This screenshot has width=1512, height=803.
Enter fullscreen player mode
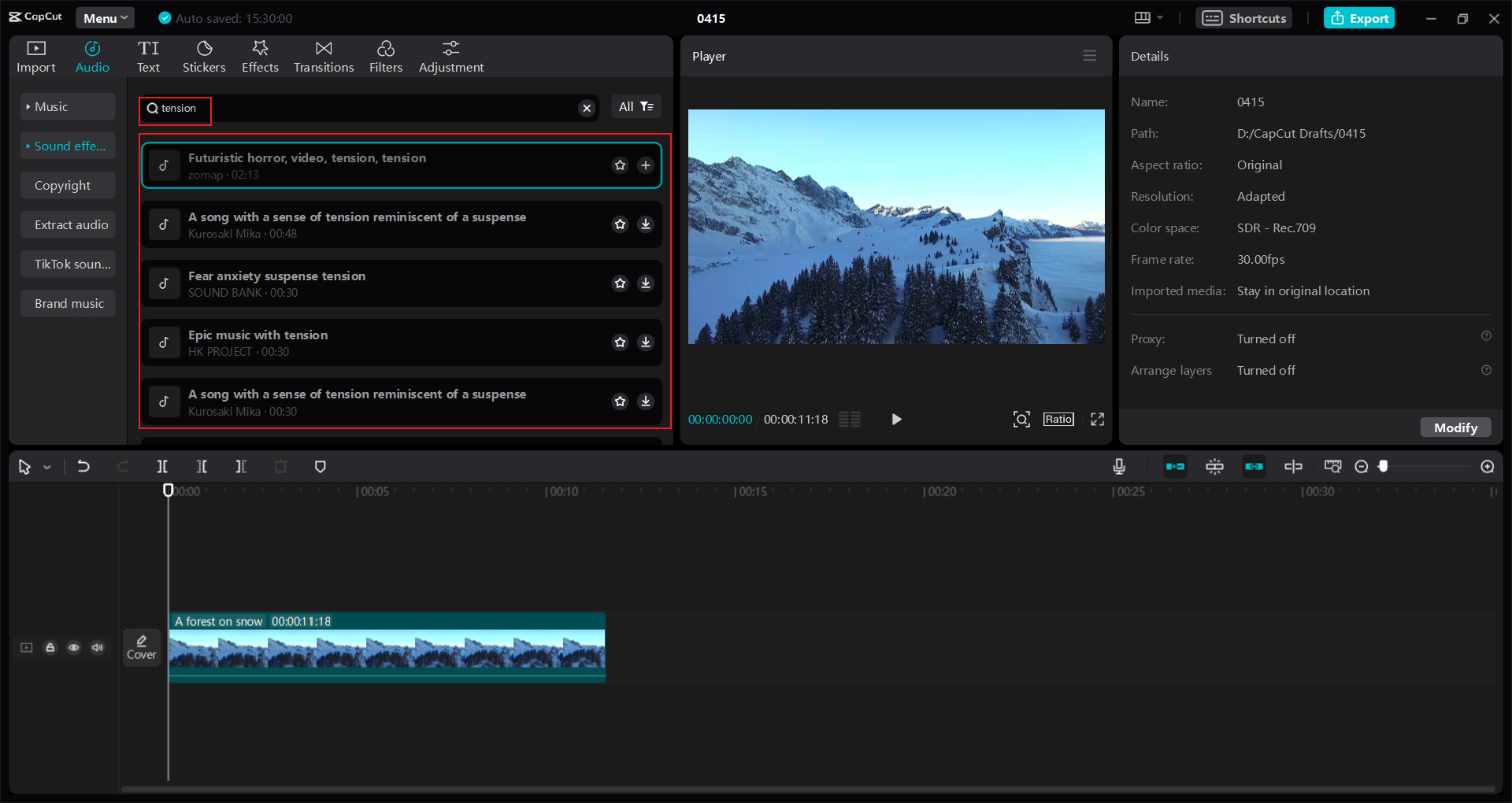[1097, 420]
